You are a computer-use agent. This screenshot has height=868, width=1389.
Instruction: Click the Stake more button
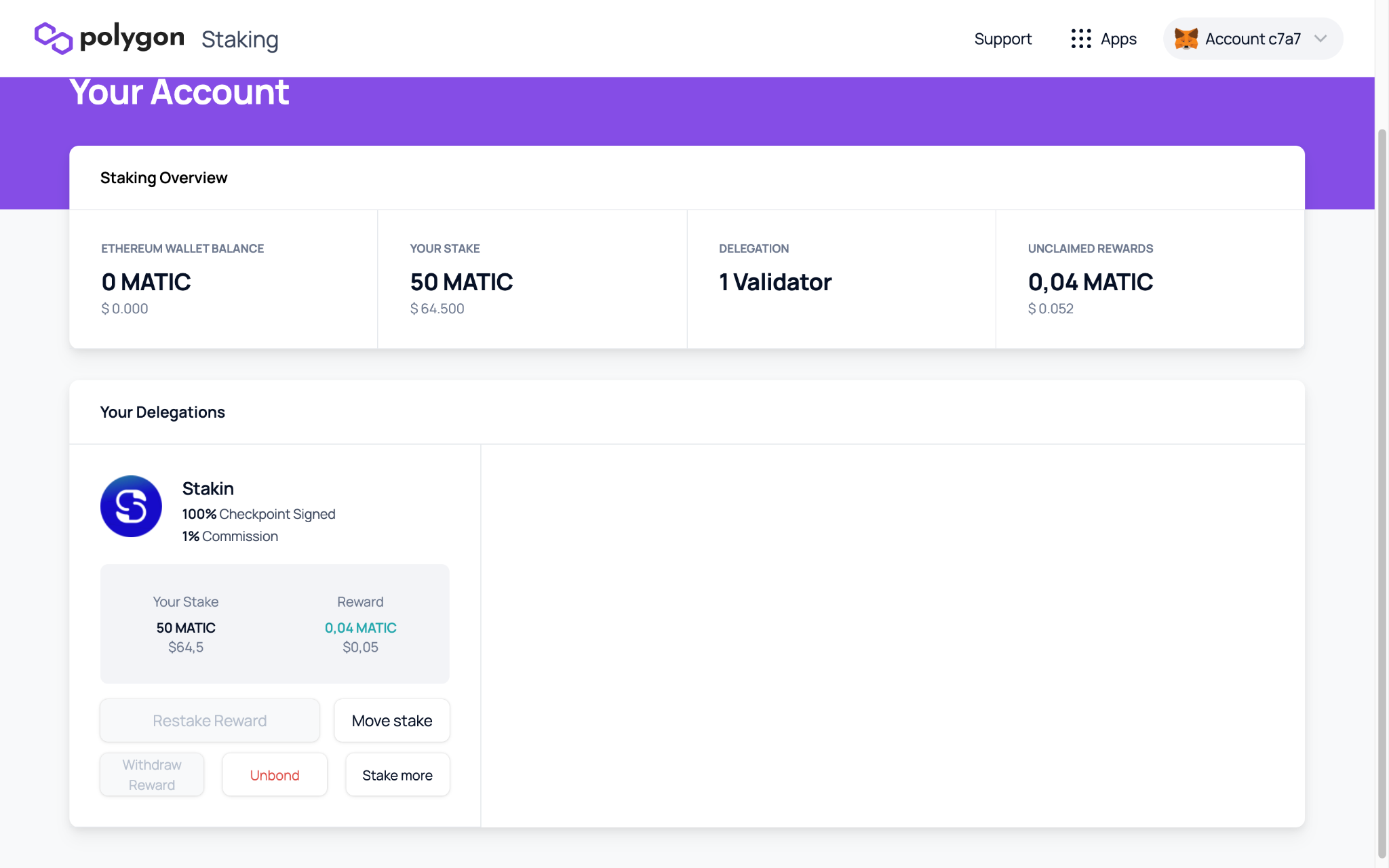(397, 774)
